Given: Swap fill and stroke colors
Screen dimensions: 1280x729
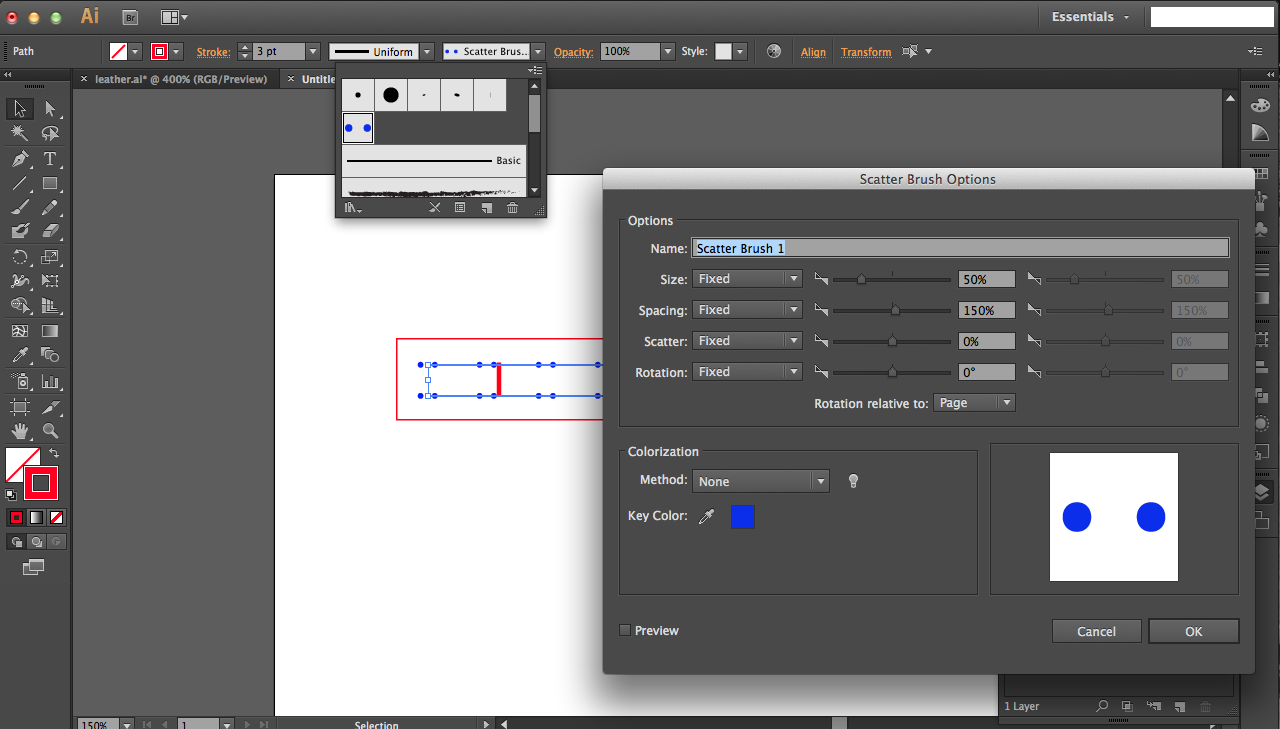Looking at the screenshot, I should (54, 453).
